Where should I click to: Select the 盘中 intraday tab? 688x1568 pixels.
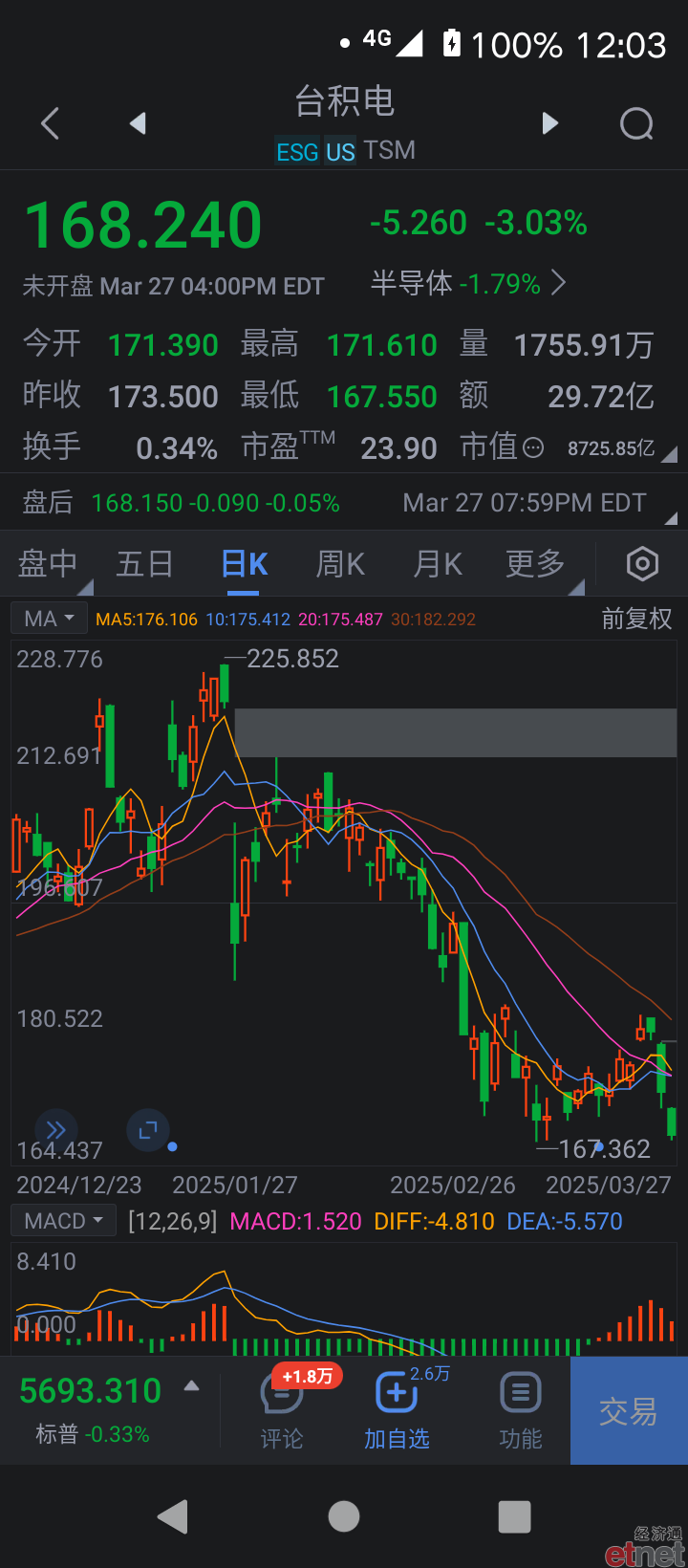point(48,564)
